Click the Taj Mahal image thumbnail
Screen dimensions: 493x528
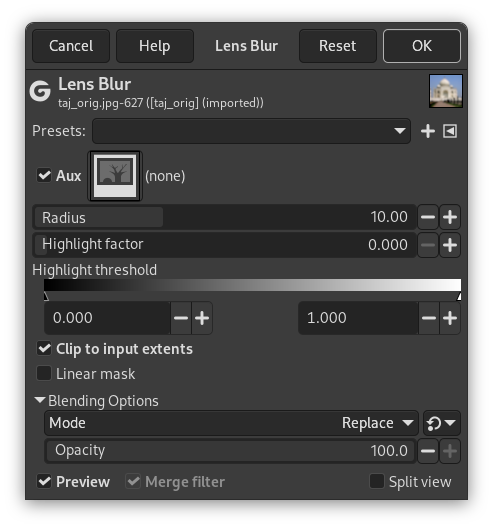coord(446,91)
